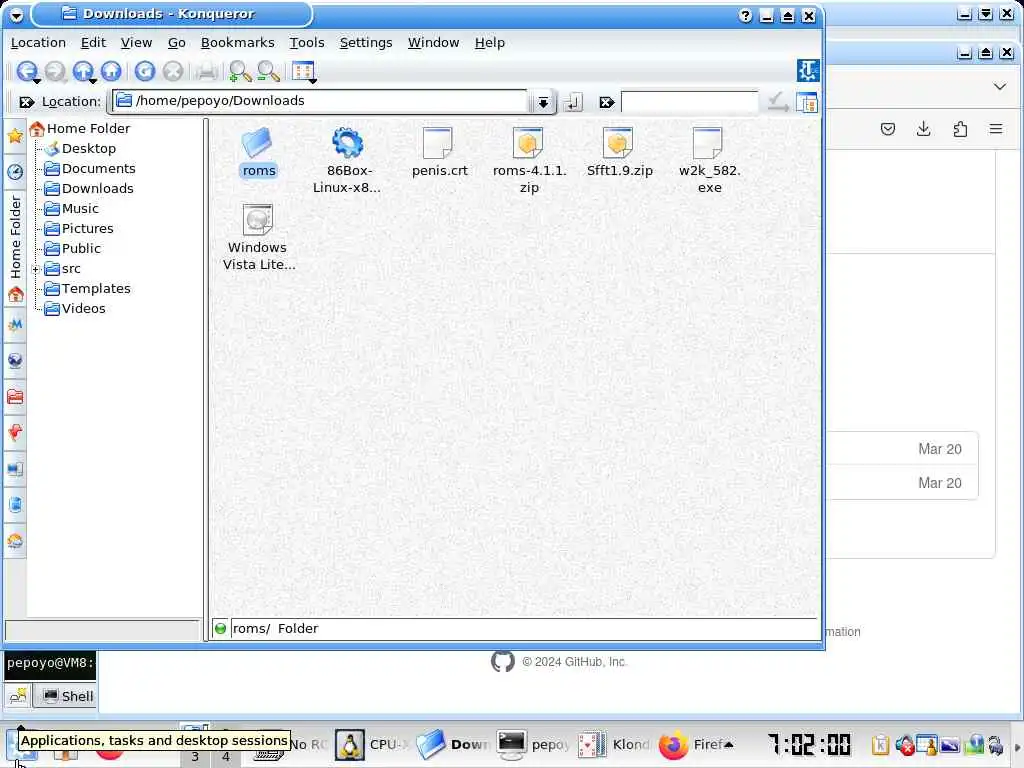The image size is (1024, 768).
Task: Open the Location menu
Action: click(38, 42)
